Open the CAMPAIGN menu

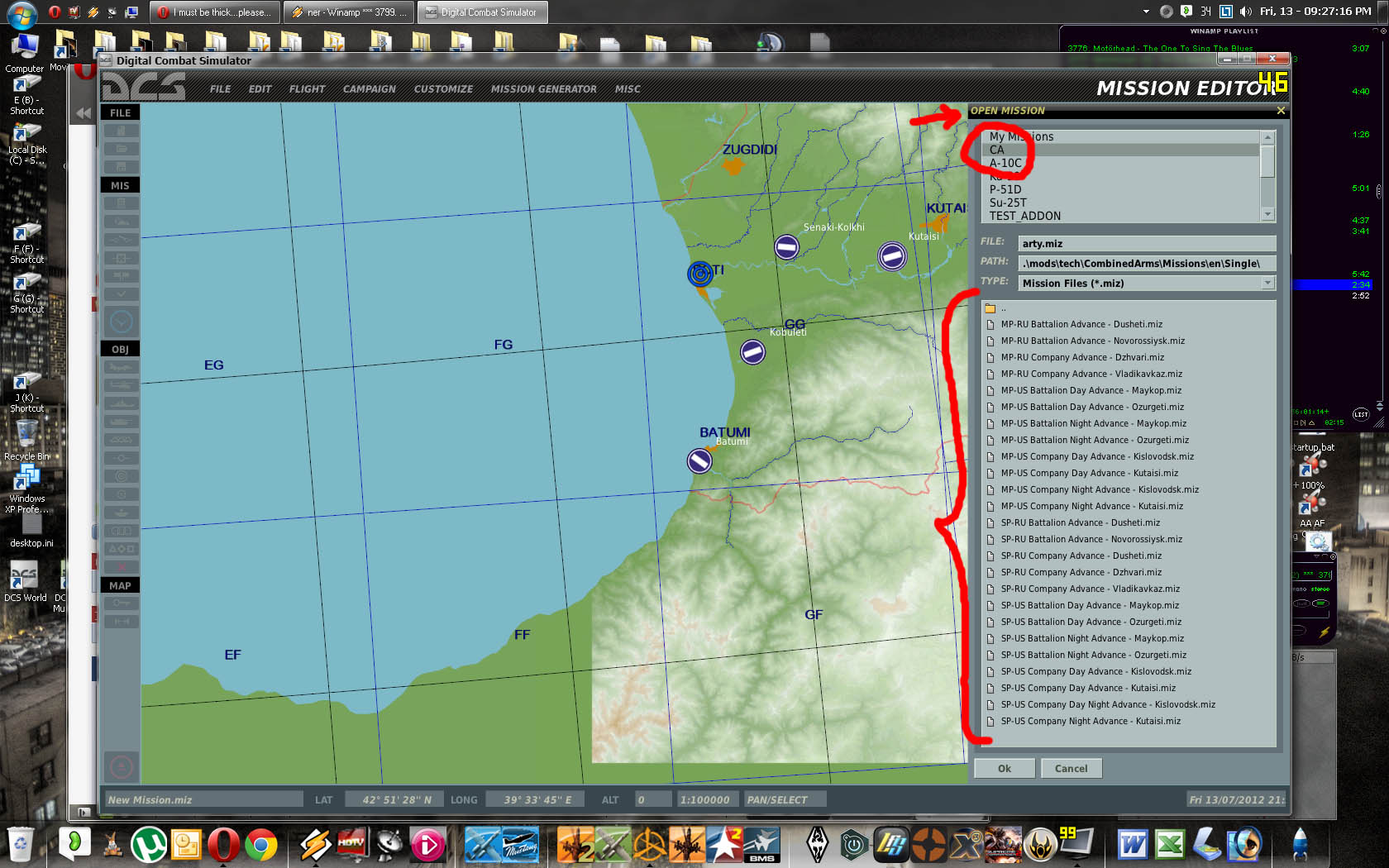(370, 89)
